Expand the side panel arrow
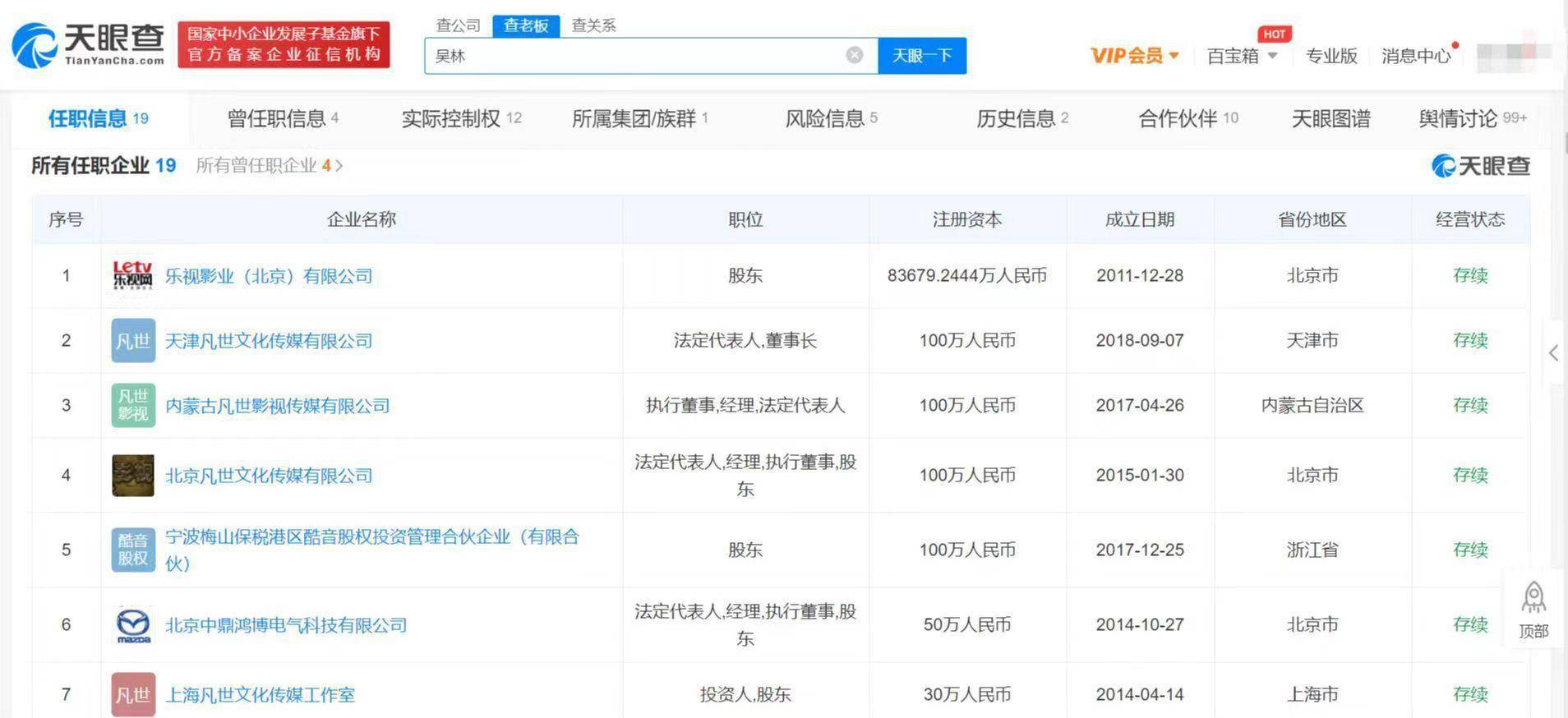Image resolution: width=1568 pixels, height=718 pixels. (1554, 352)
